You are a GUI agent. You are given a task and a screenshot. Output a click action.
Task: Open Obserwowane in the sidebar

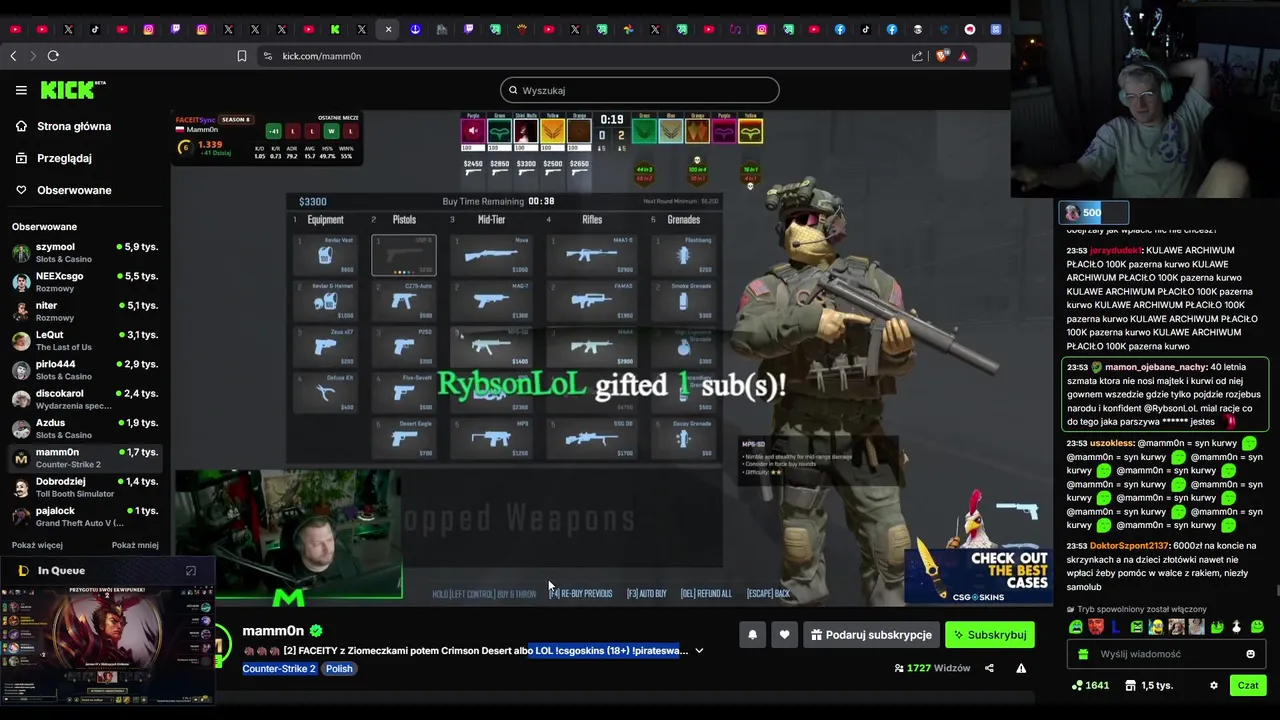(74, 190)
